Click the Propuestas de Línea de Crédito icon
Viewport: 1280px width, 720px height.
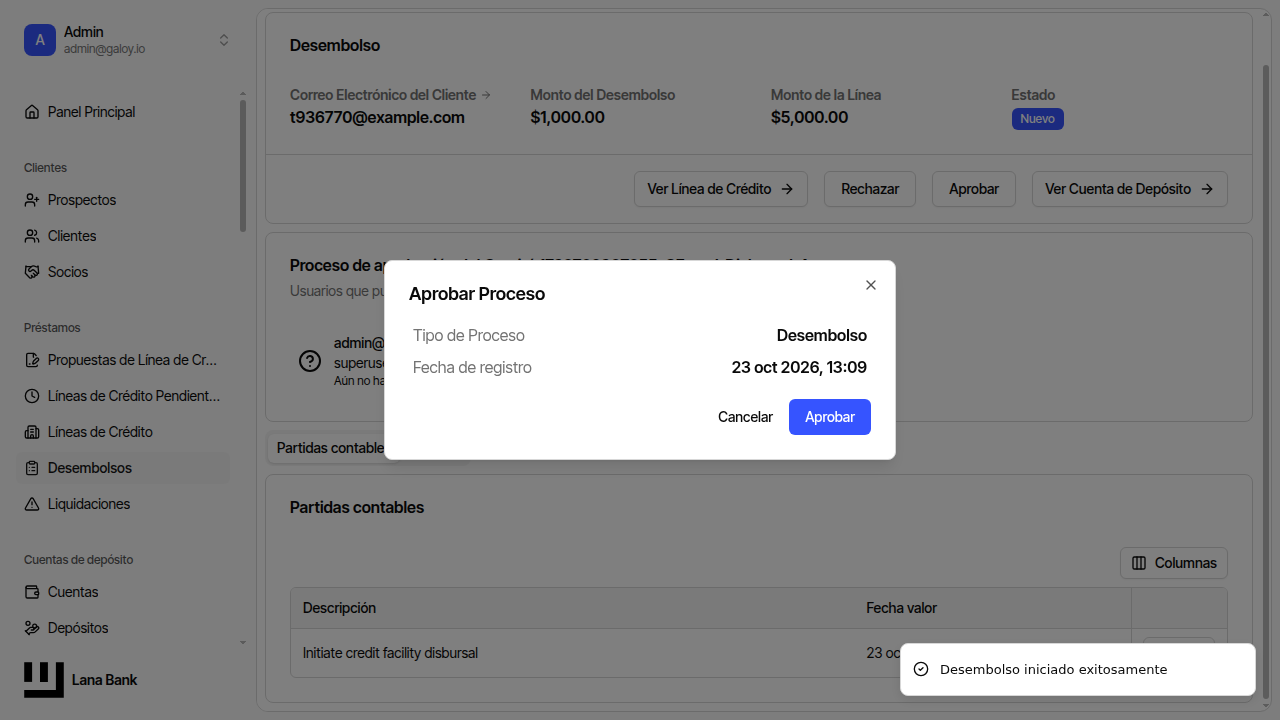pyautogui.click(x=32, y=360)
